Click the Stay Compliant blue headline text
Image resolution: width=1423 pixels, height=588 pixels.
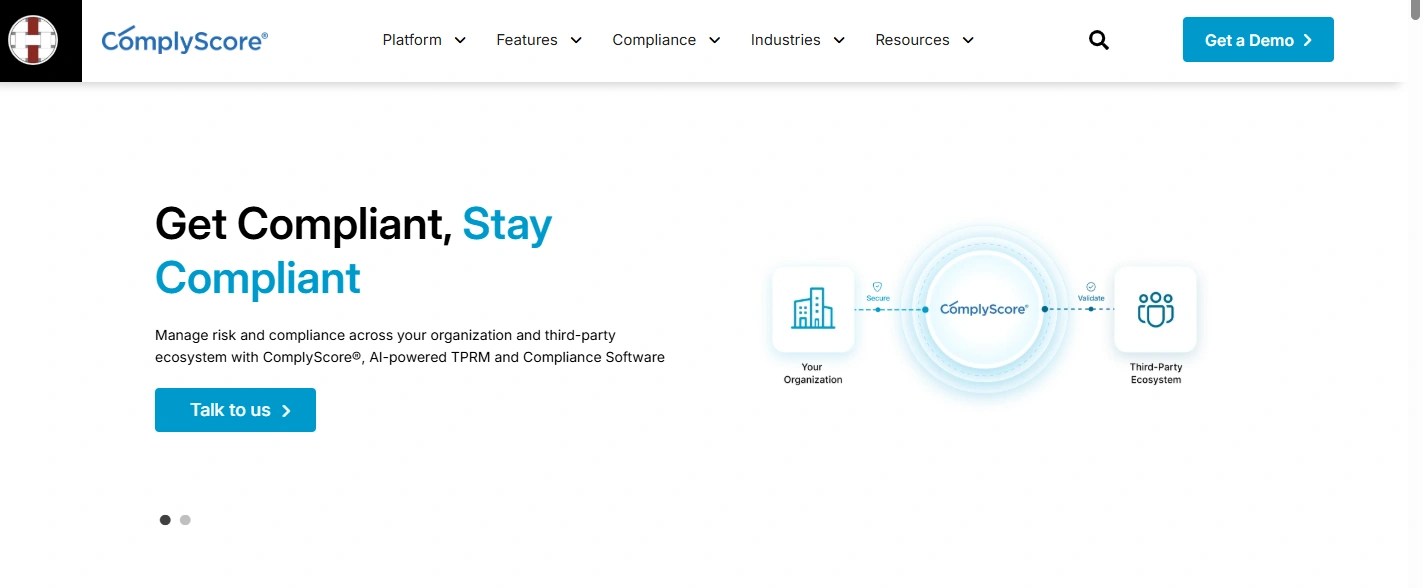[354, 251]
